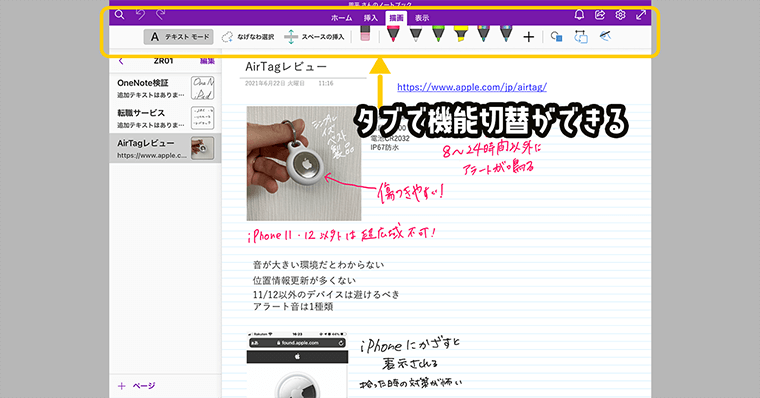Viewport: 760px width, 398px height.
Task: Switch to ホーム tab
Action: 342,18
